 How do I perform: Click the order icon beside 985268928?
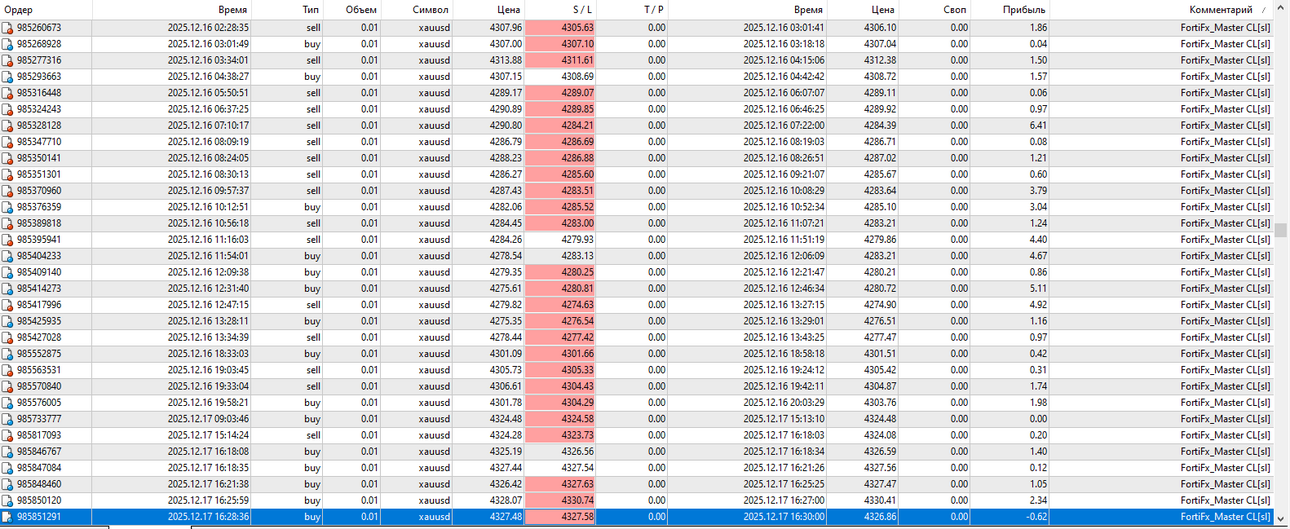8,44
